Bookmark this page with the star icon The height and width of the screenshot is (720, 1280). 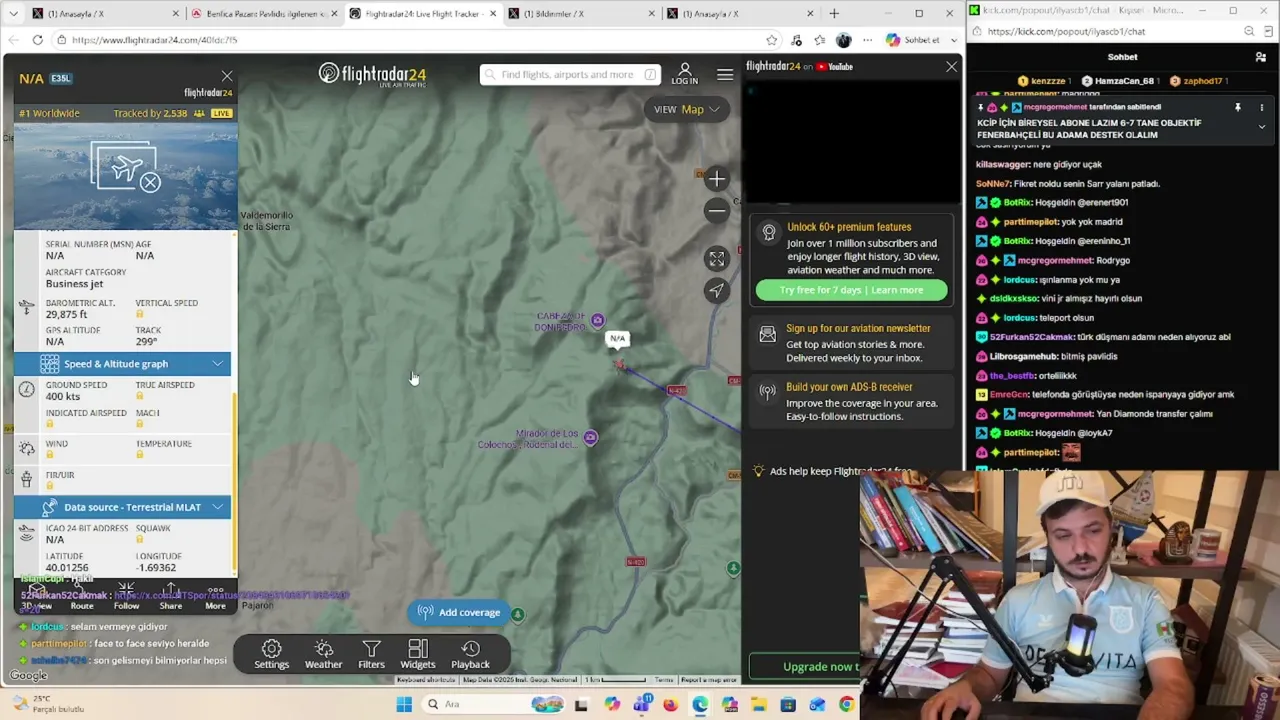click(x=772, y=40)
